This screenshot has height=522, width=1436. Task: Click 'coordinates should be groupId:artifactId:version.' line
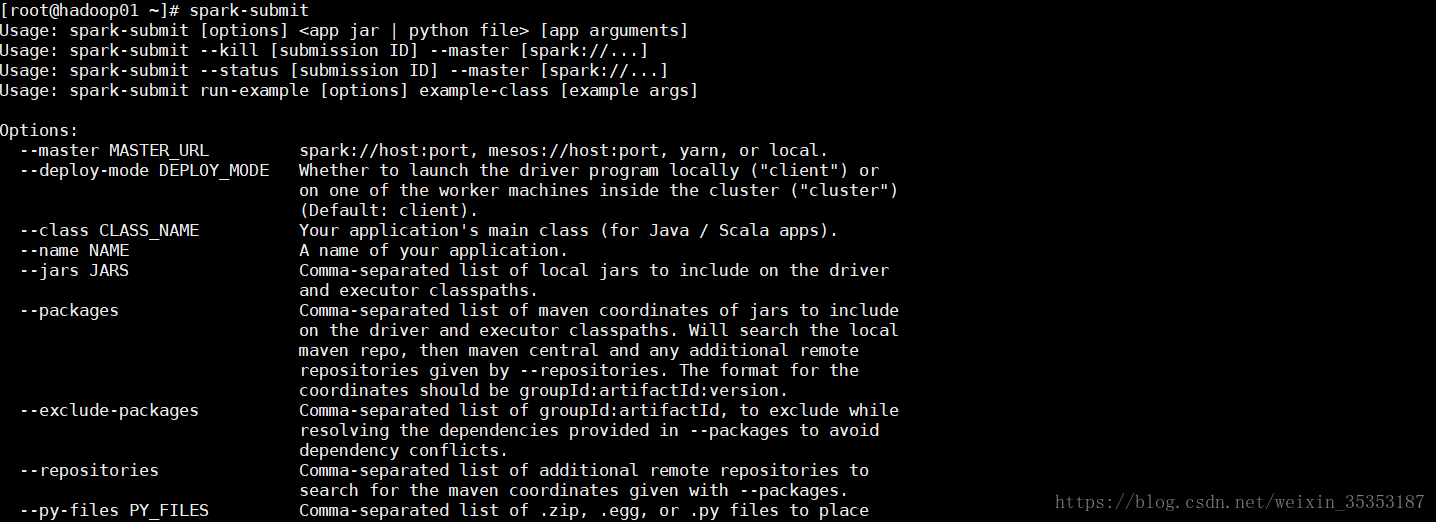[x=544, y=390]
